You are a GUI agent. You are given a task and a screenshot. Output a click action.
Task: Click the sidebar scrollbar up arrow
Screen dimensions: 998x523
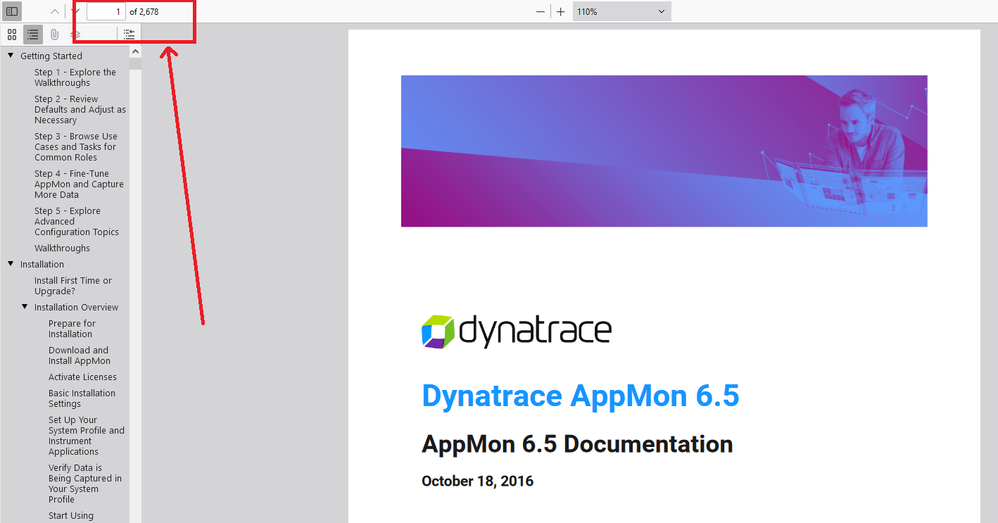[x=136, y=52]
